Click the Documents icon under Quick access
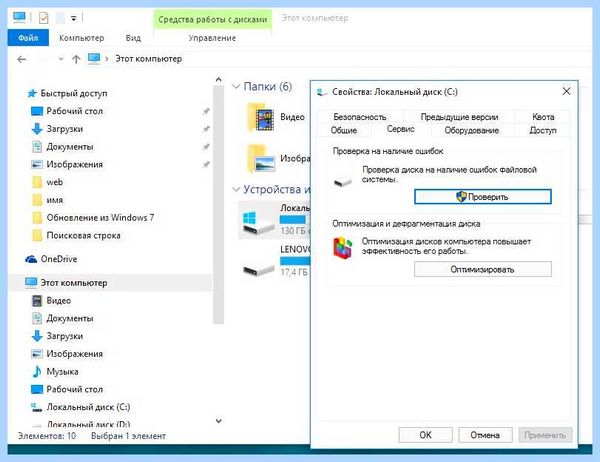The width and height of the screenshot is (600, 462). click(x=37, y=147)
